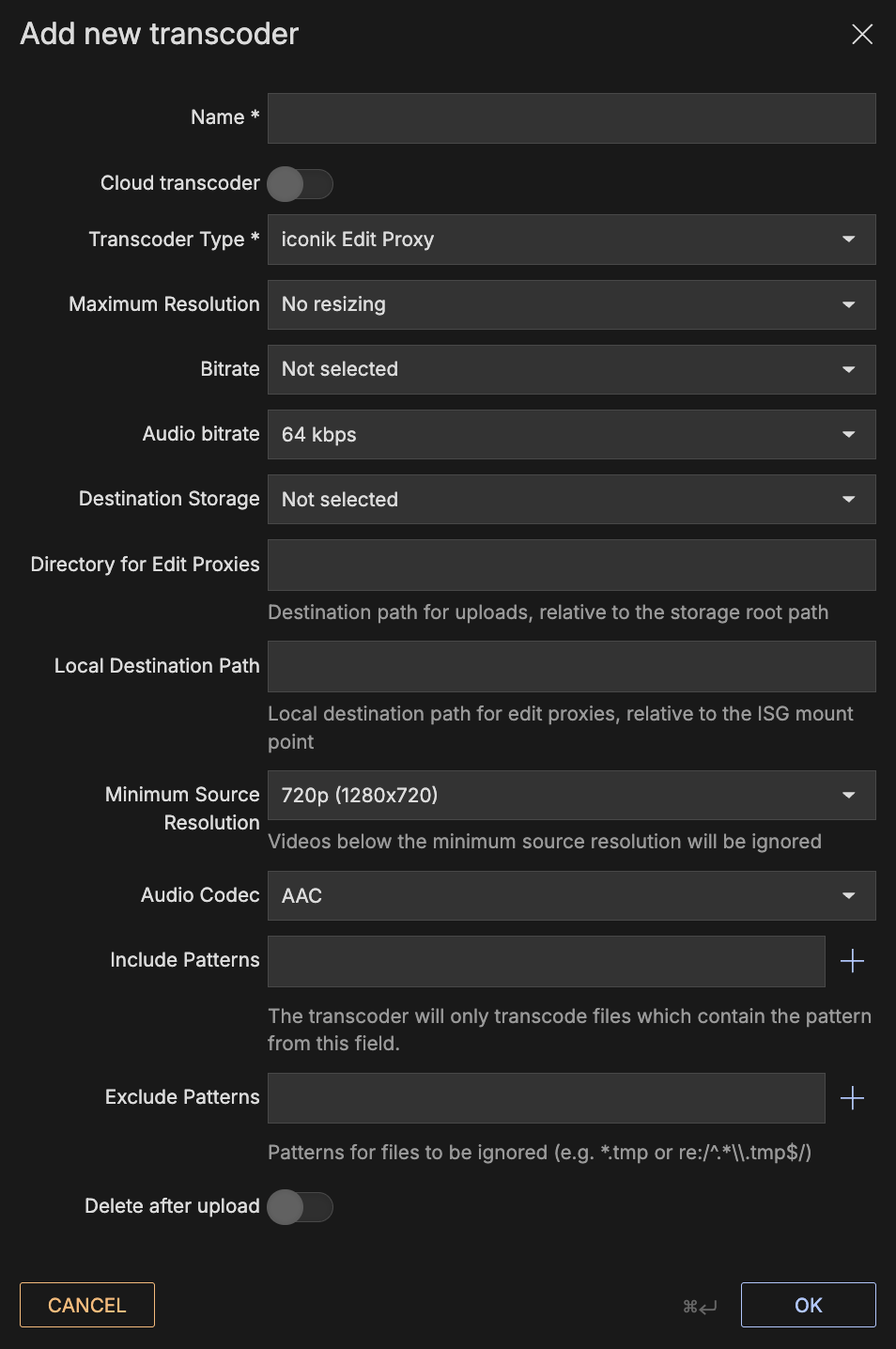Click the Directory for Edit Proxies field
The width and height of the screenshot is (896, 1349).
571,565
